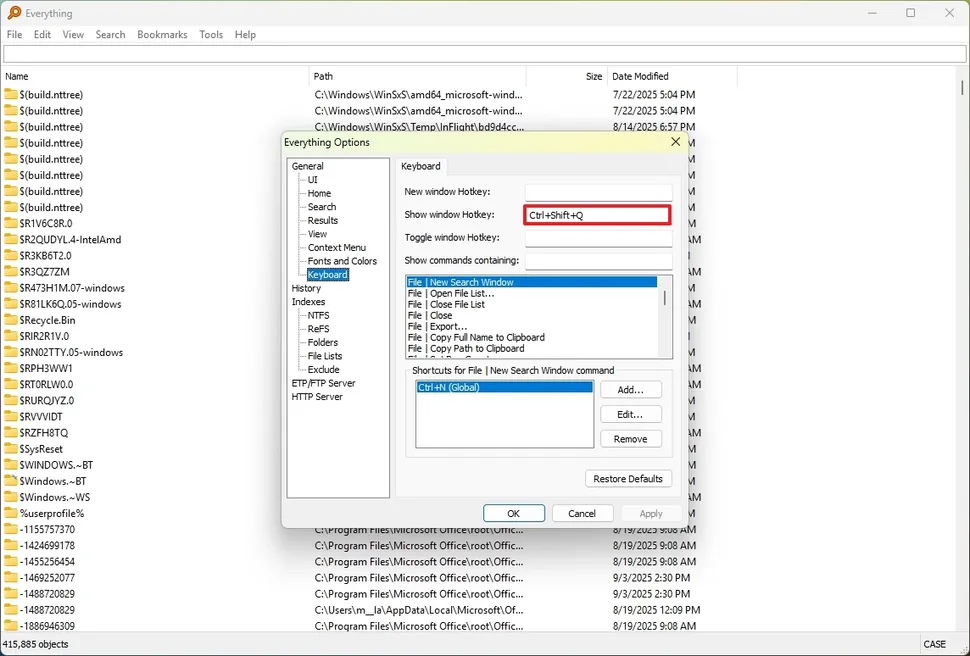Open the Bookmarks menu
Screen dimensions: 970x656
162,34
